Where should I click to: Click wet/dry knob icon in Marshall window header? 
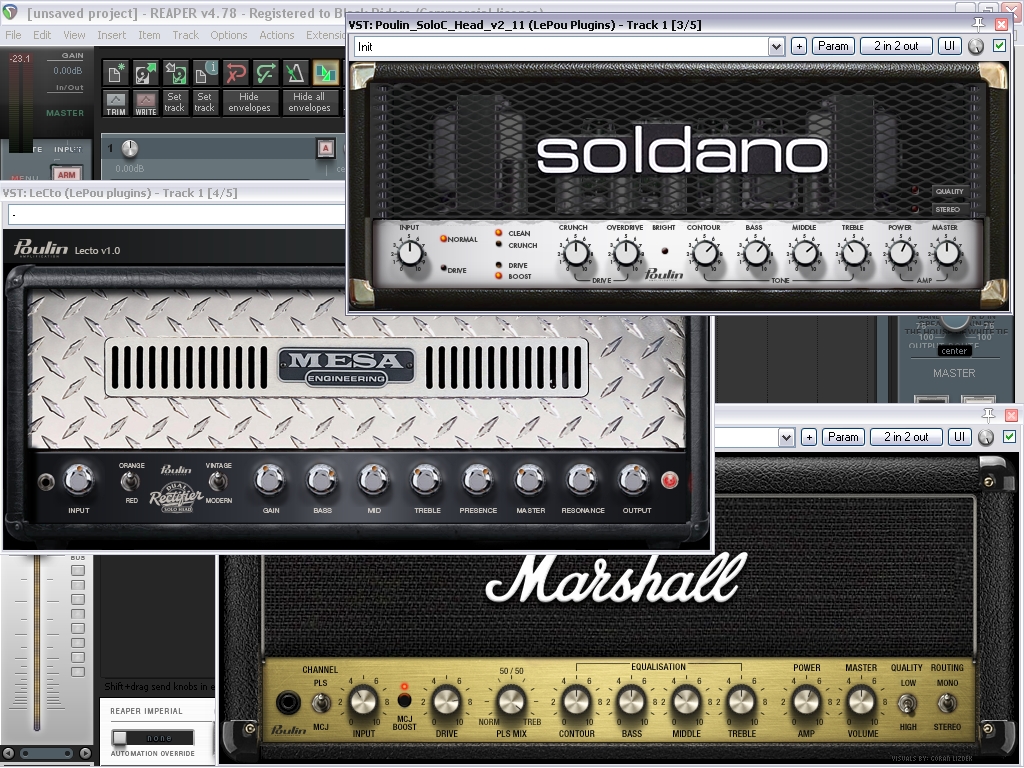coord(986,437)
